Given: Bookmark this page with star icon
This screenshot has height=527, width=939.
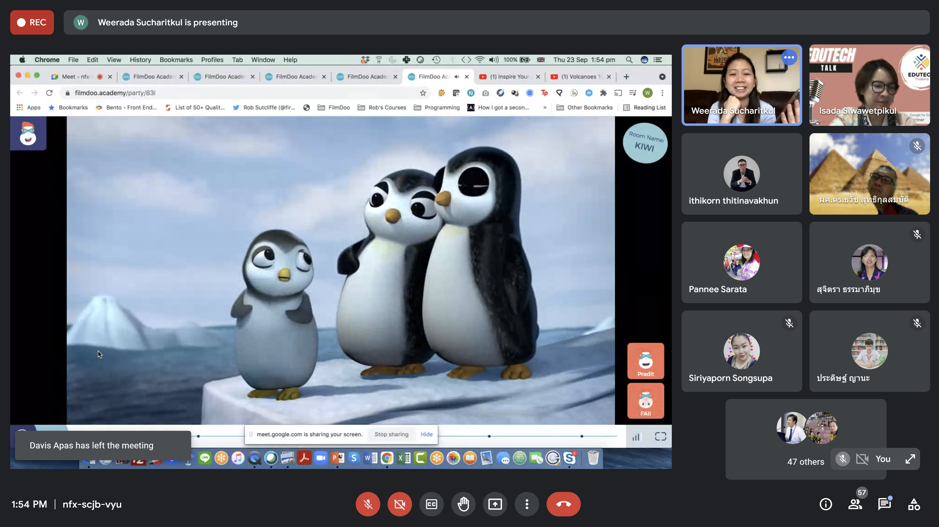Looking at the screenshot, I should tap(423, 93).
